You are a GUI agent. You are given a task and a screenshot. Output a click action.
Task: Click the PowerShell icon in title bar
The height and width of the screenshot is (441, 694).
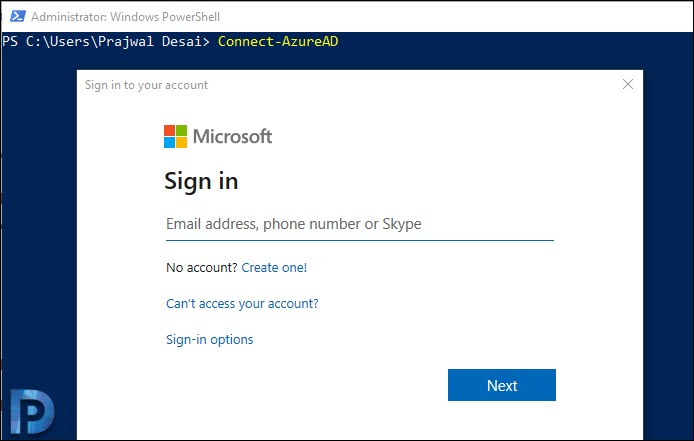coord(18,16)
